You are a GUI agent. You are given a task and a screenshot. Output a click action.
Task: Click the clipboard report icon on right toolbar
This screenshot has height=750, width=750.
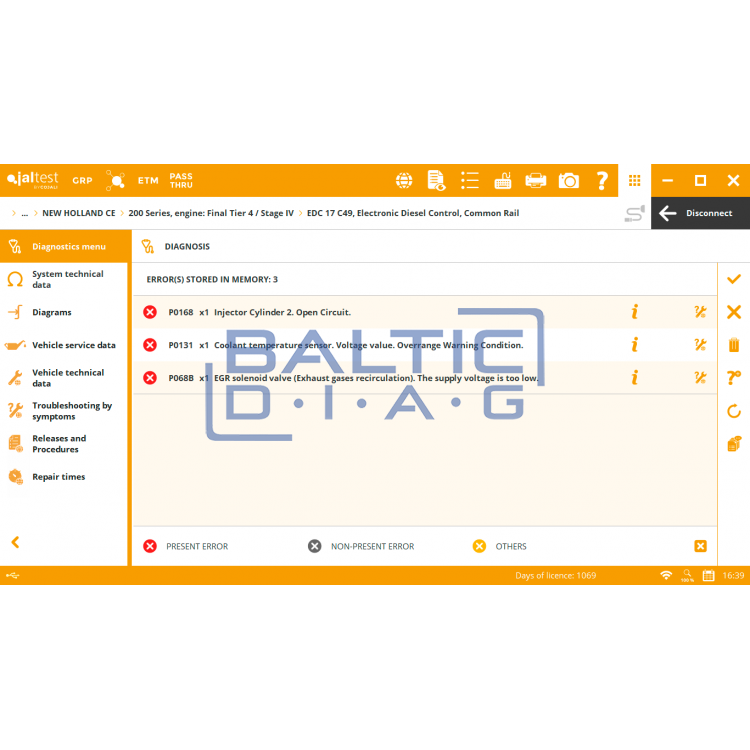pos(734,444)
